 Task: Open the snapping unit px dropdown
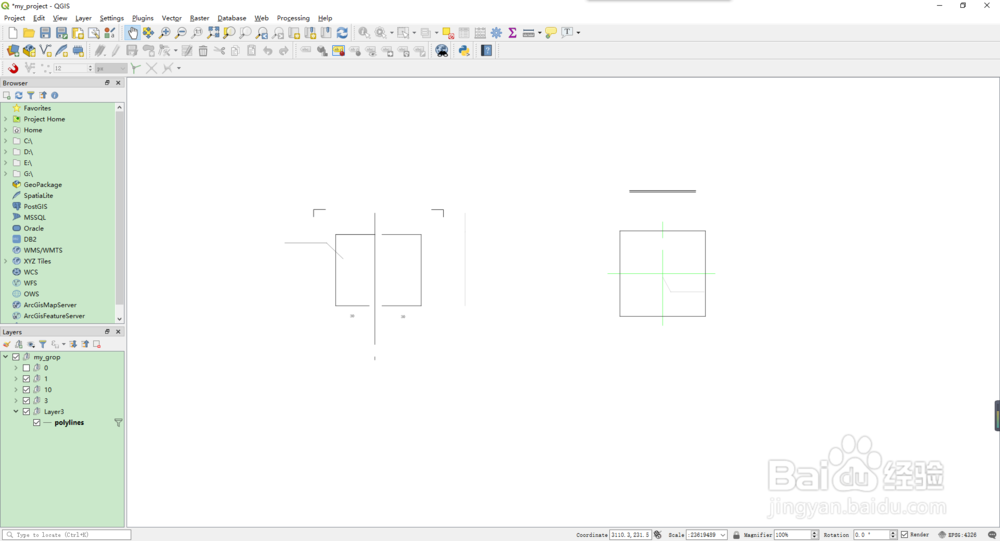click(x=110, y=68)
